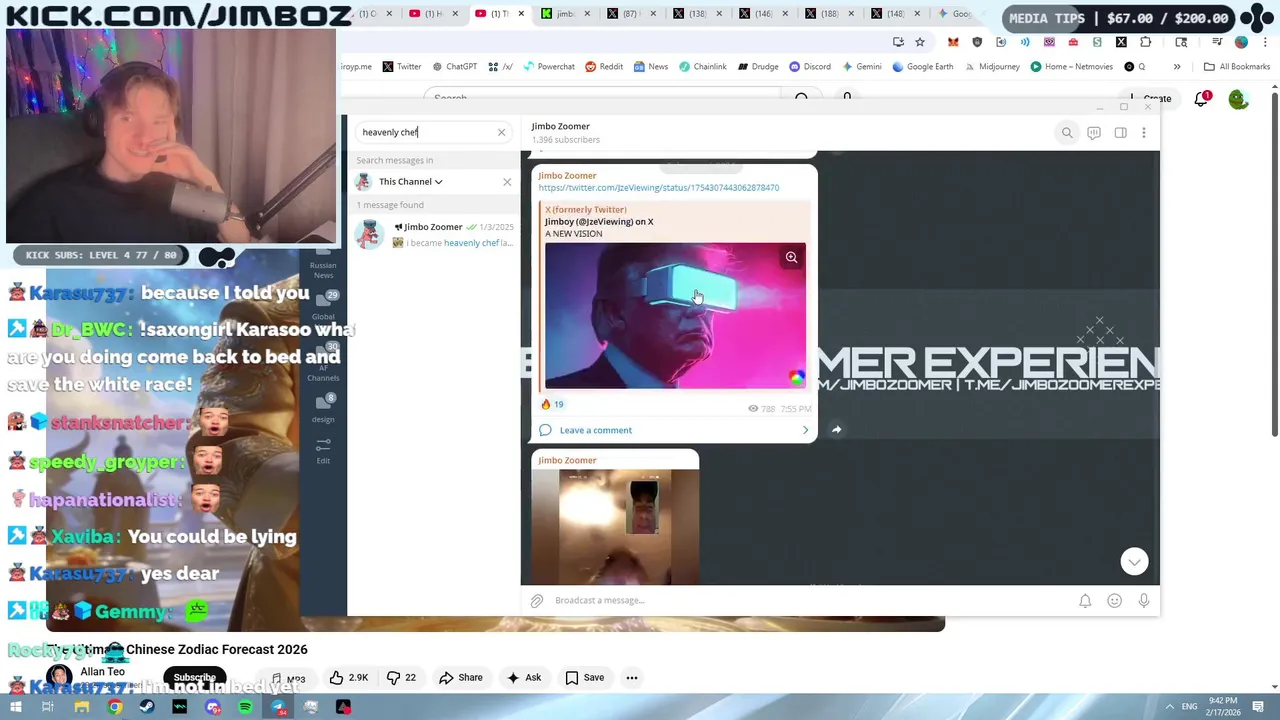Open the Gemini bookmark
The image size is (1280, 720).
pyautogui.click(x=862, y=67)
